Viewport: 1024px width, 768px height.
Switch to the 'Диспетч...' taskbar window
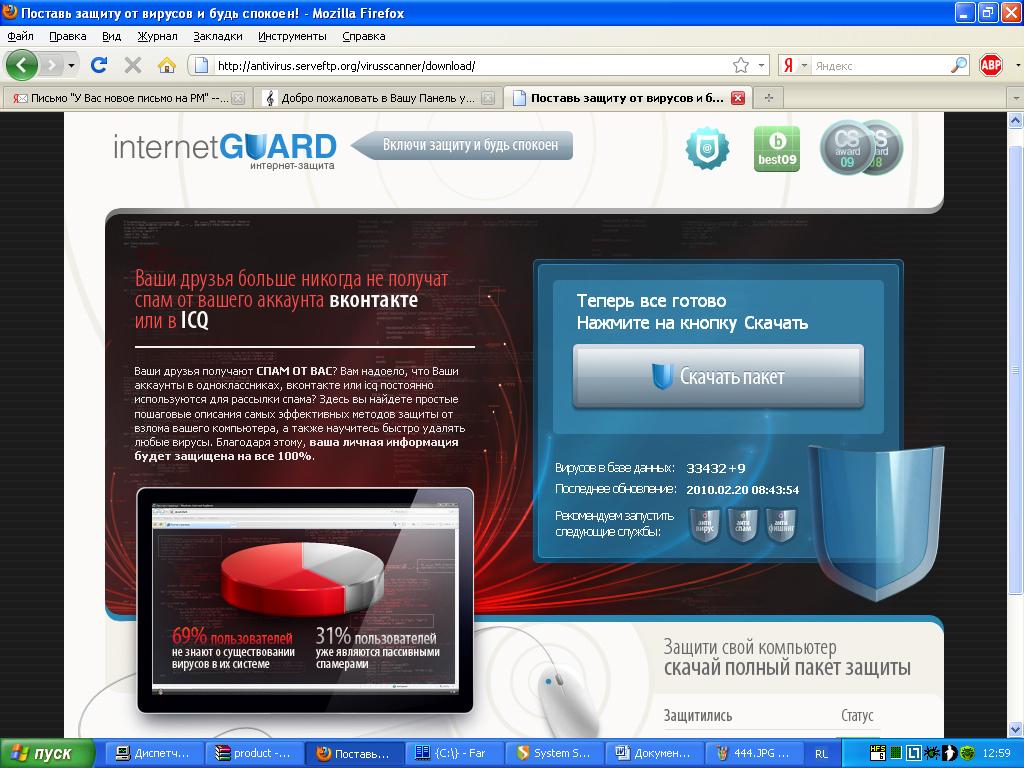point(153,753)
